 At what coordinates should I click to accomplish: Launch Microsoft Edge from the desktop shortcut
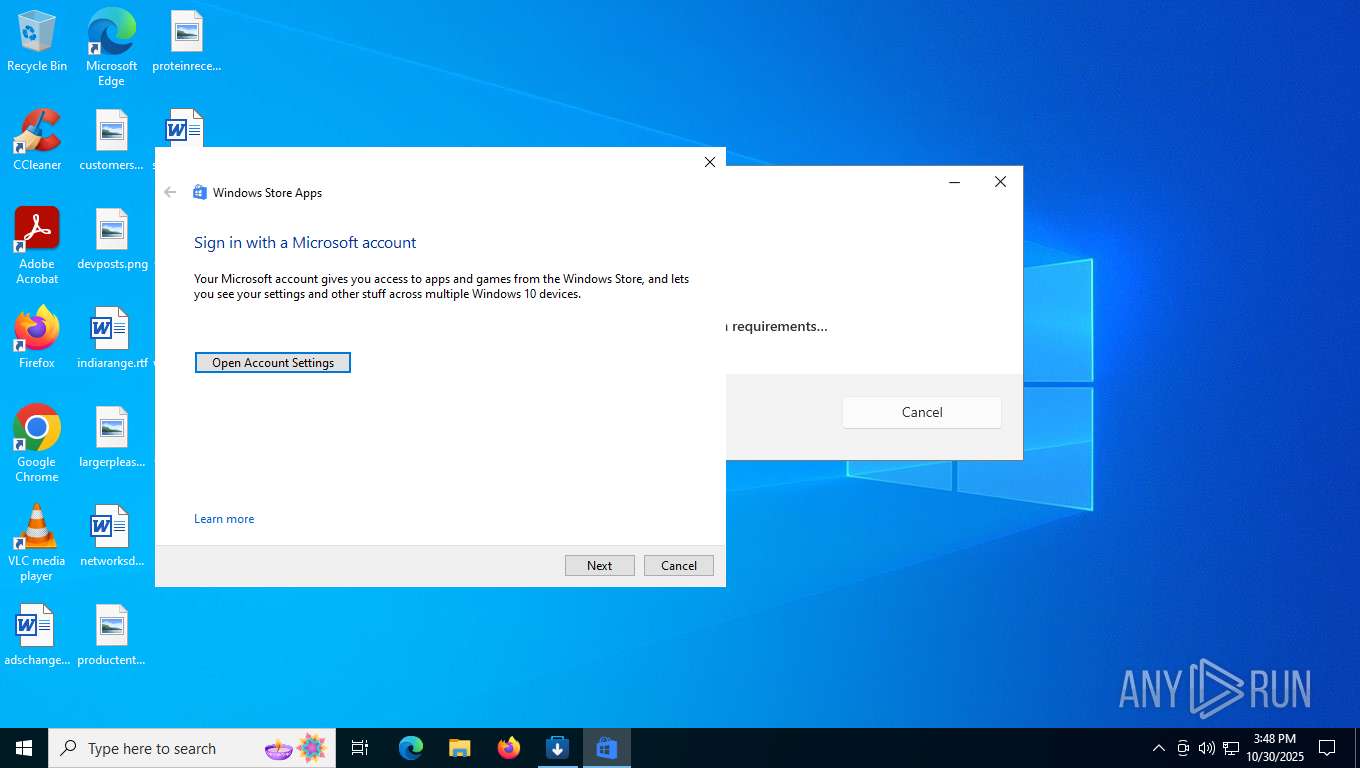[111, 47]
